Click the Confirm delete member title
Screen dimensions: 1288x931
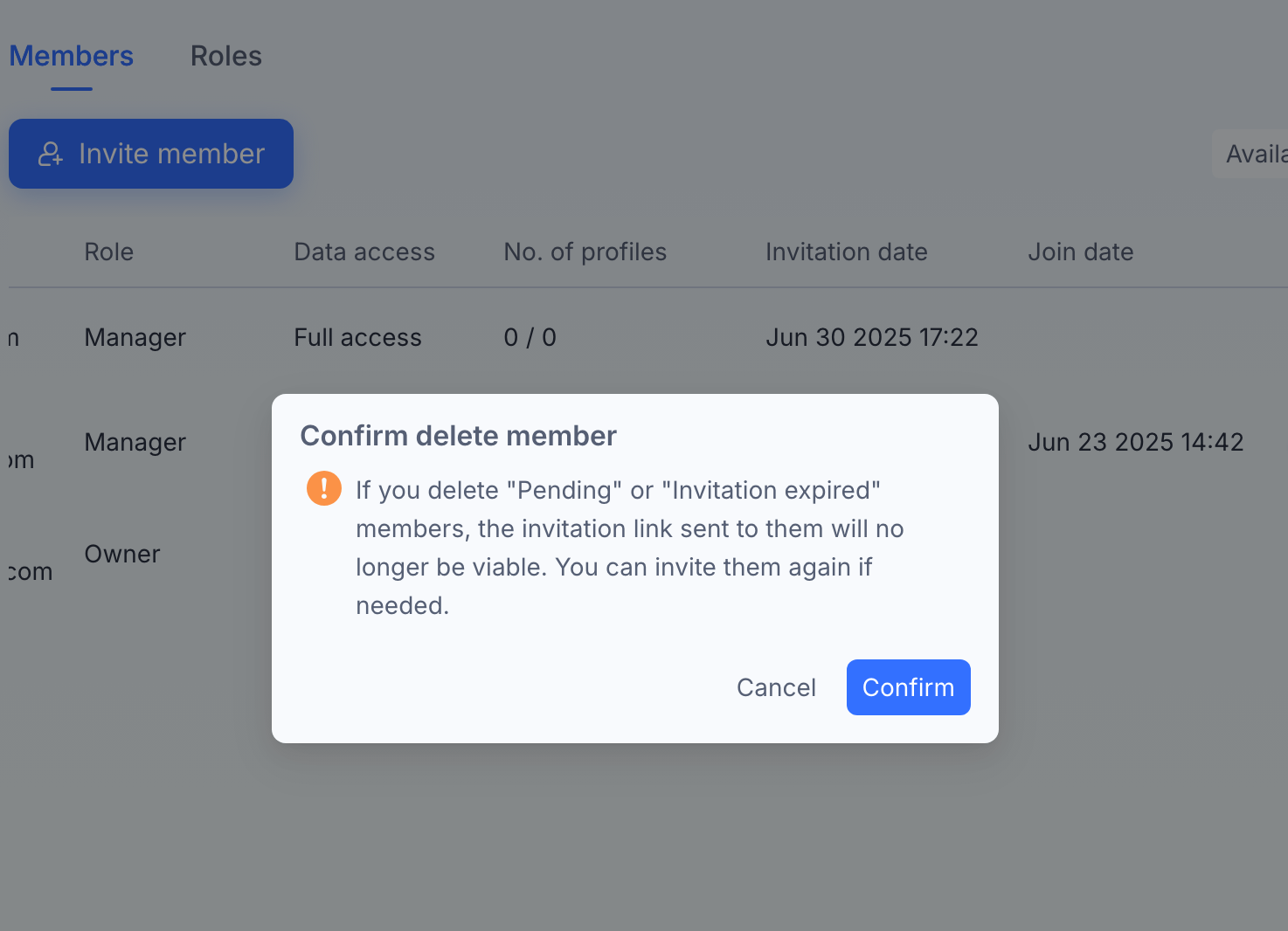pyautogui.click(x=459, y=436)
